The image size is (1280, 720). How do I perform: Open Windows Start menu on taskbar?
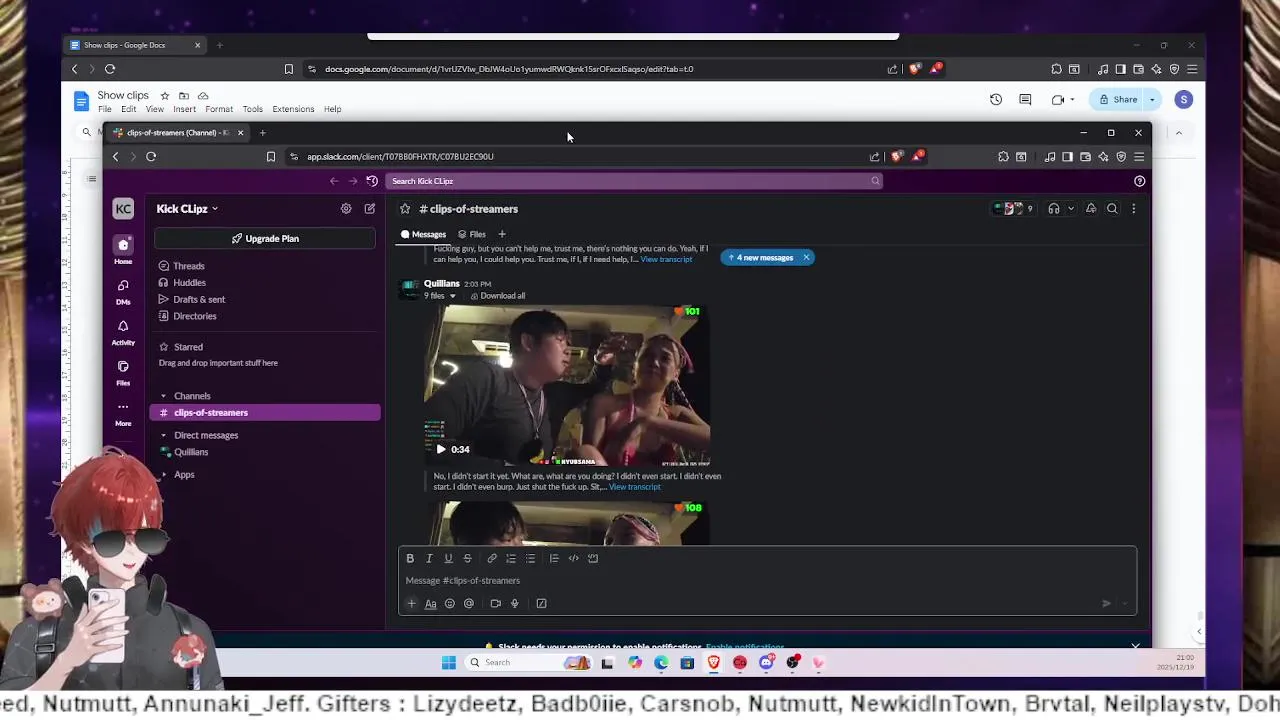449,662
